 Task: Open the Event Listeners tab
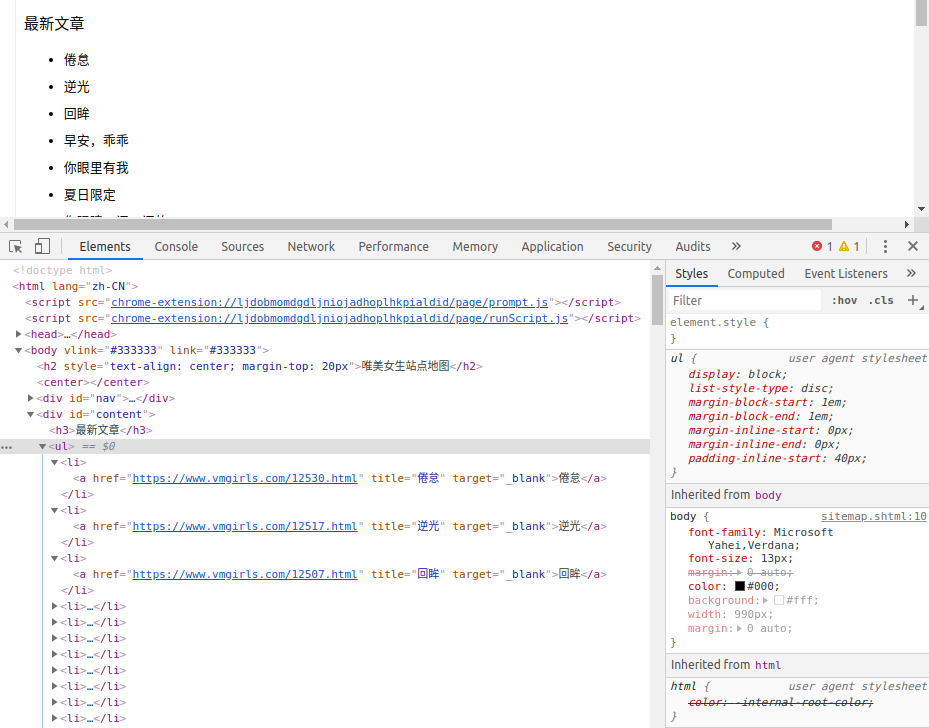pyautogui.click(x=848, y=272)
